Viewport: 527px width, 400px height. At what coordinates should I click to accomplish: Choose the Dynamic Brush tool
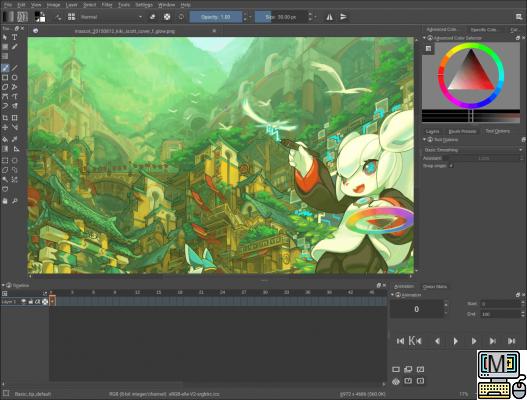click(x=5, y=106)
